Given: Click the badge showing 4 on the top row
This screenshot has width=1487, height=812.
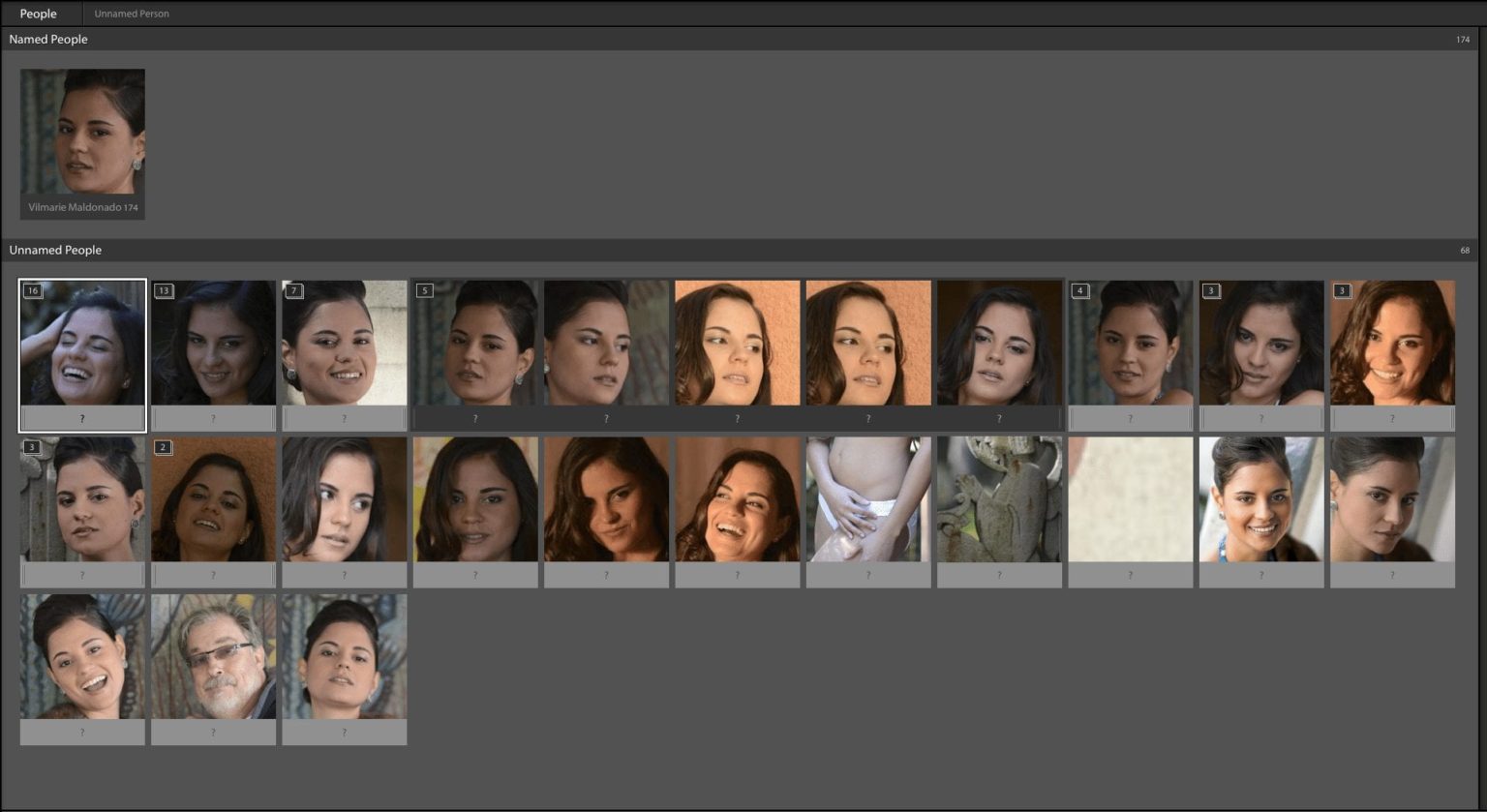Looking at the screenshot, I should [1080, 290].
